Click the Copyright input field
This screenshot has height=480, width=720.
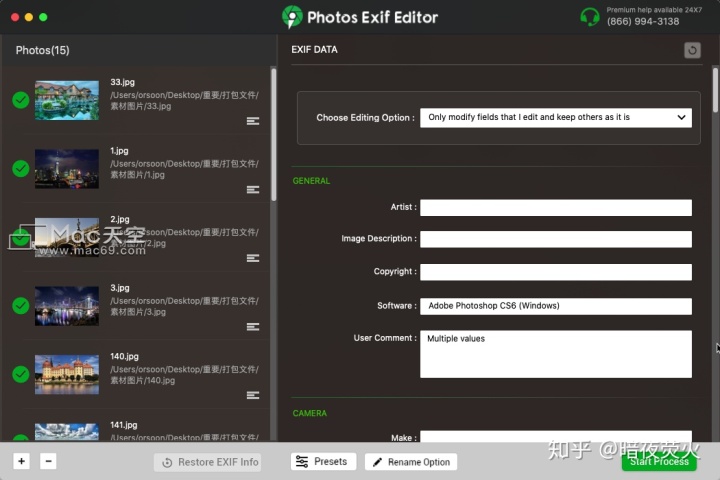coord(556,272)
